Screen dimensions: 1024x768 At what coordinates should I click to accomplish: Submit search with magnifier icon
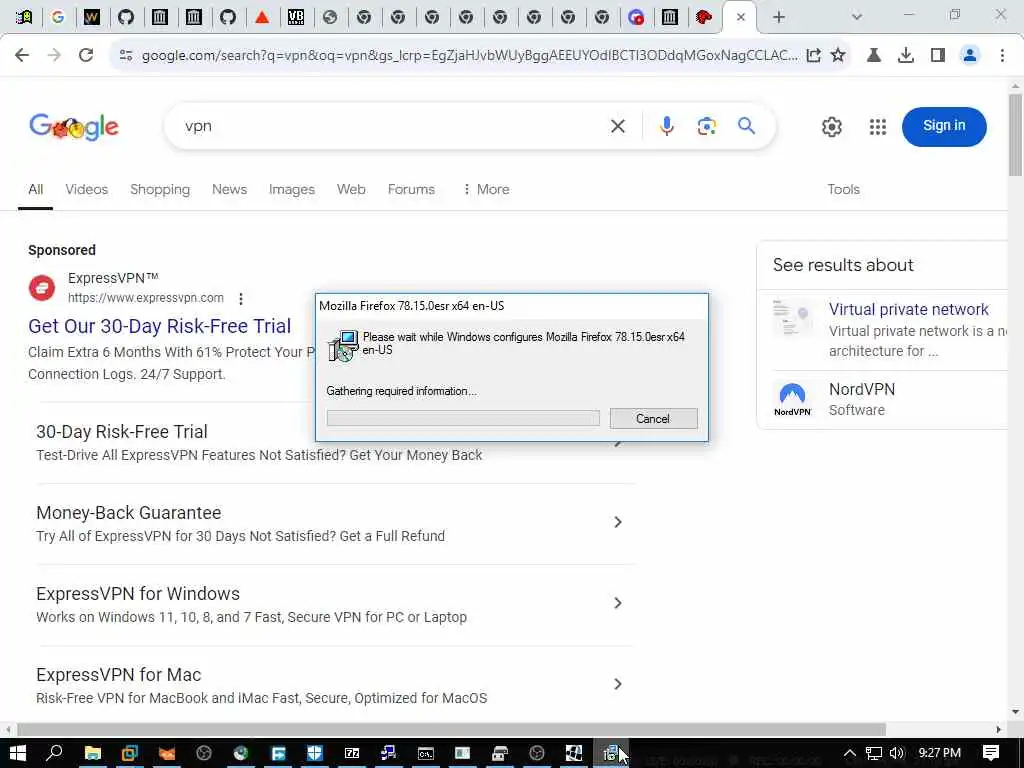[746, 125]
